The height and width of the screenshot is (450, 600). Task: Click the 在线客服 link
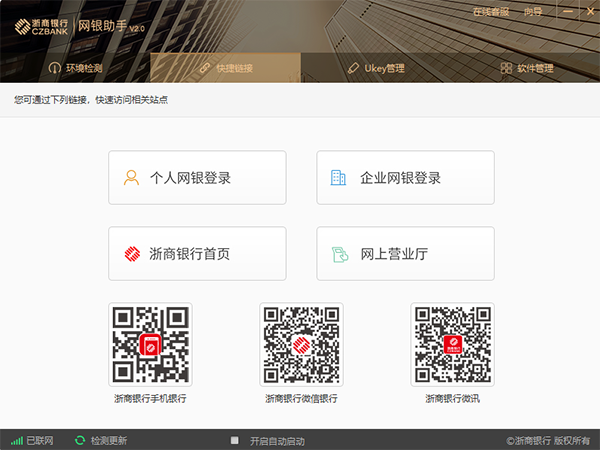(x=491, y=12)
